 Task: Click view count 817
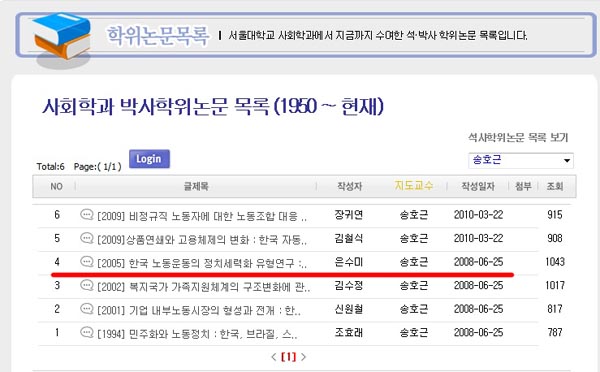coord(555,309)
